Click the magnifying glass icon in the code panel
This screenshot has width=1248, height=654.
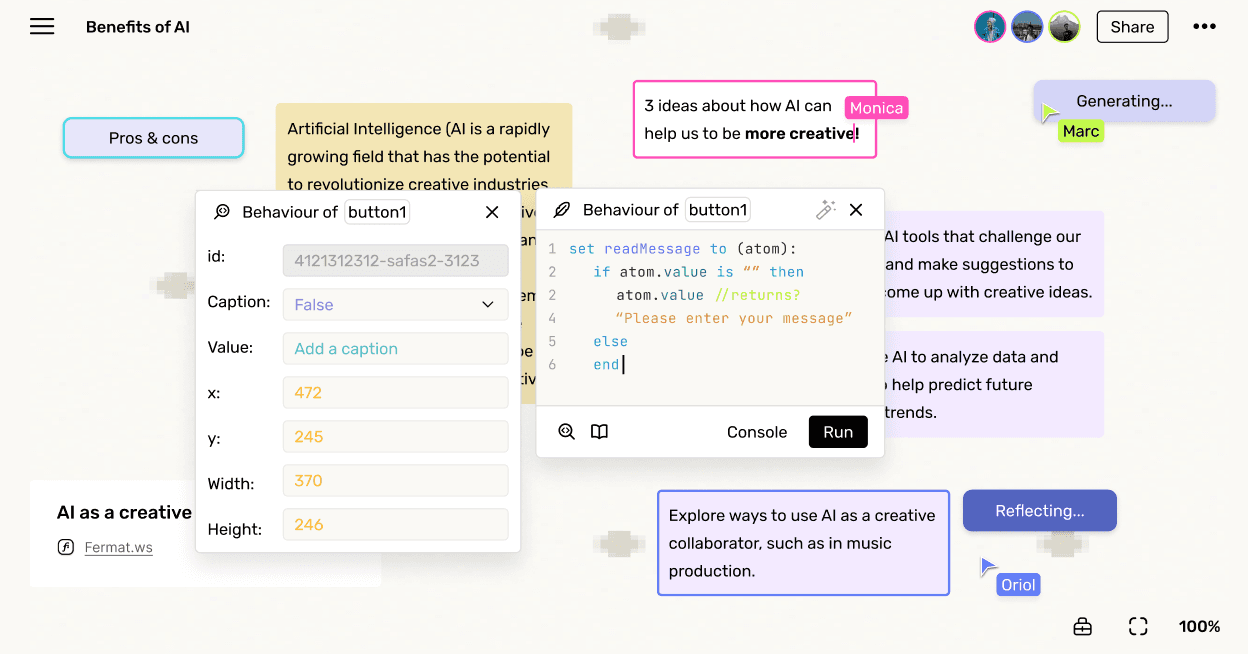point(566,431)
